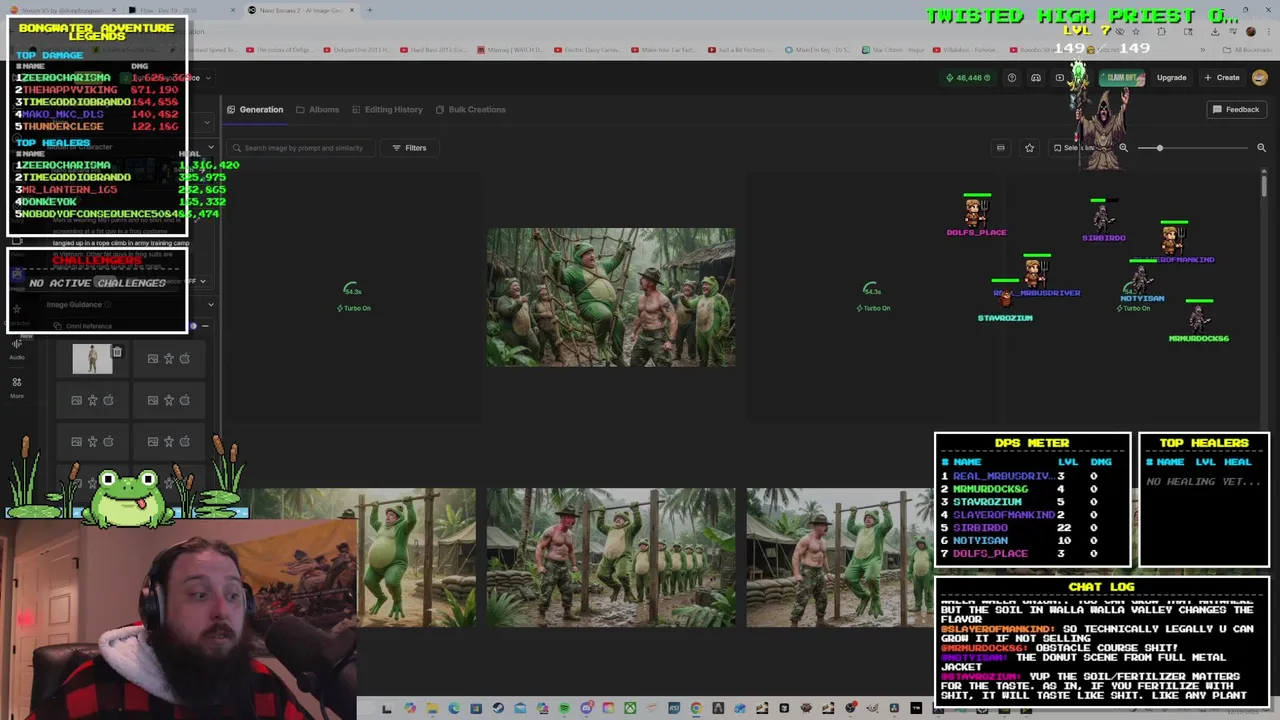Open Chrome three-dot menu

pos(1267,31)
